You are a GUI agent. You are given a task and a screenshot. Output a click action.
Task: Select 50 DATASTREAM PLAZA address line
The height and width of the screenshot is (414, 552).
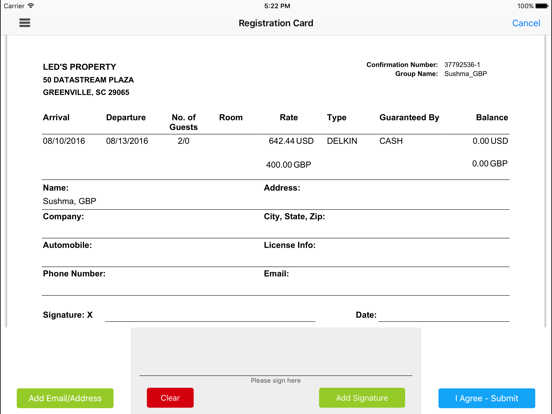click(88, 80)
